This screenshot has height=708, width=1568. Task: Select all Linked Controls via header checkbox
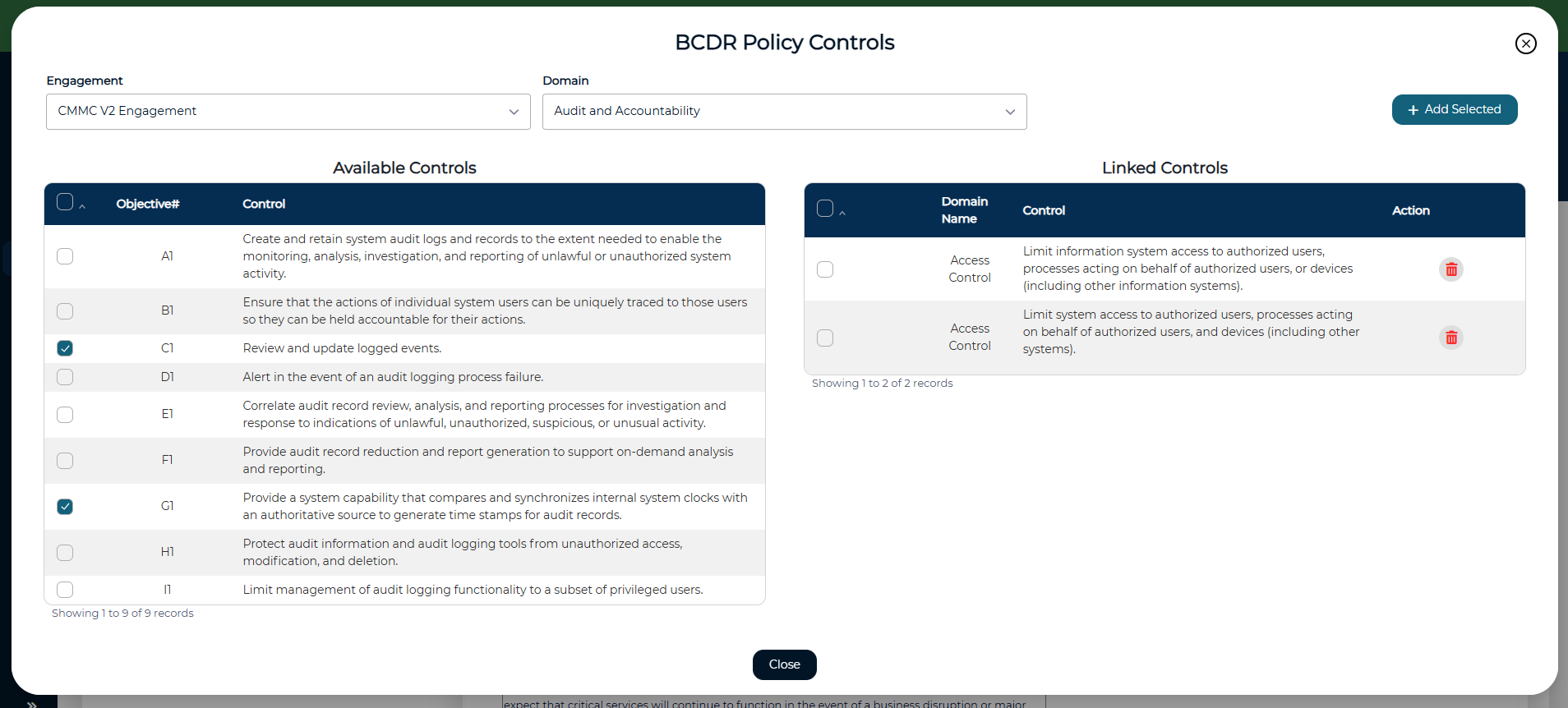click(x=825, y=209)
